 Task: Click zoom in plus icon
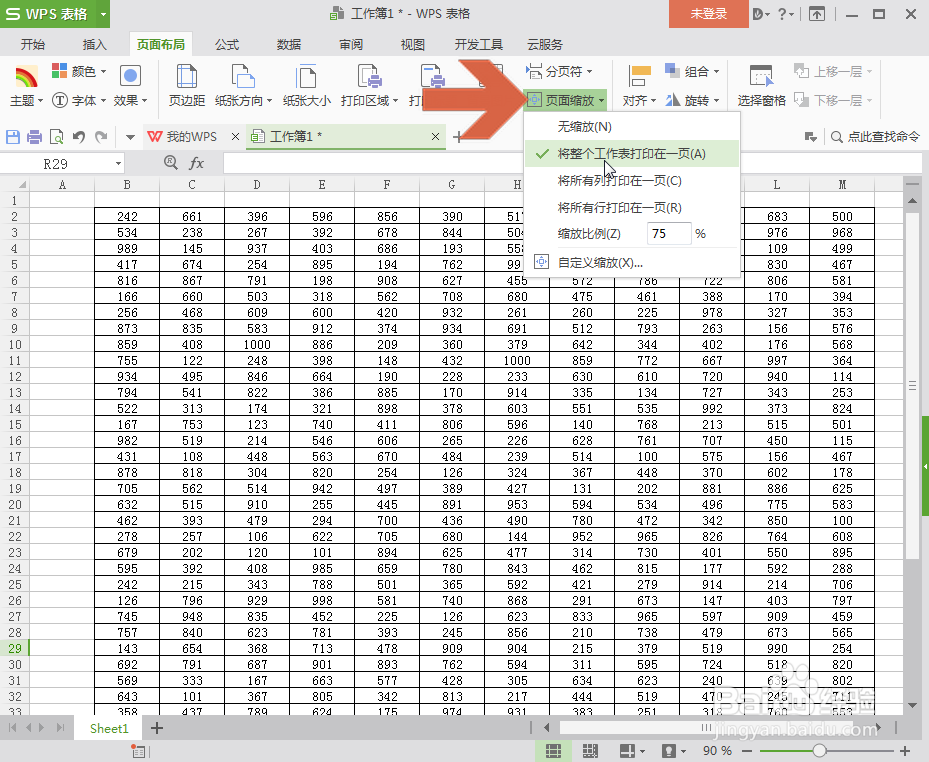pos(905,751)
